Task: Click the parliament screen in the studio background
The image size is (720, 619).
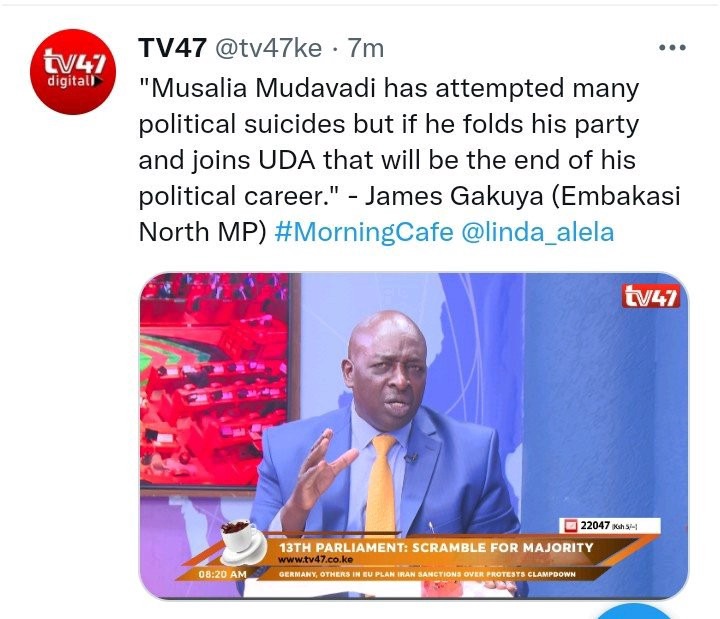Action: [215, 381]
